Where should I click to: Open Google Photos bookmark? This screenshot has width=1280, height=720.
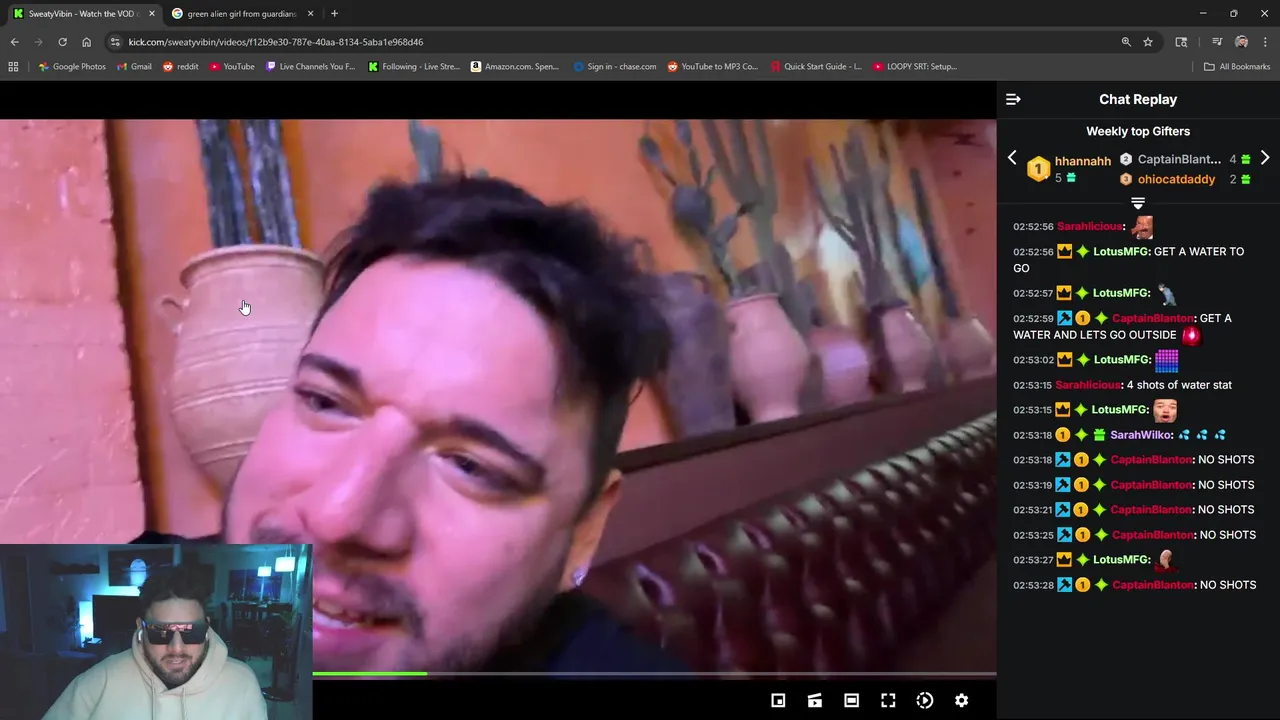pyautogui.click(x=72, y=67)
